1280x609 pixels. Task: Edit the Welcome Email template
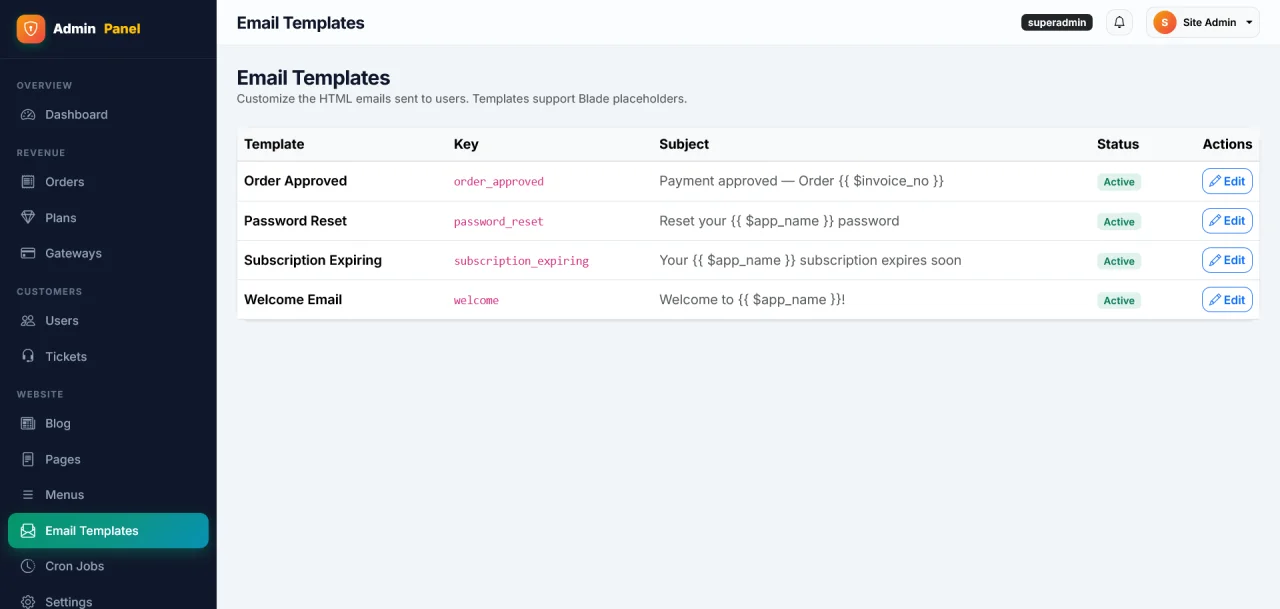click(x=1227, y=300)
